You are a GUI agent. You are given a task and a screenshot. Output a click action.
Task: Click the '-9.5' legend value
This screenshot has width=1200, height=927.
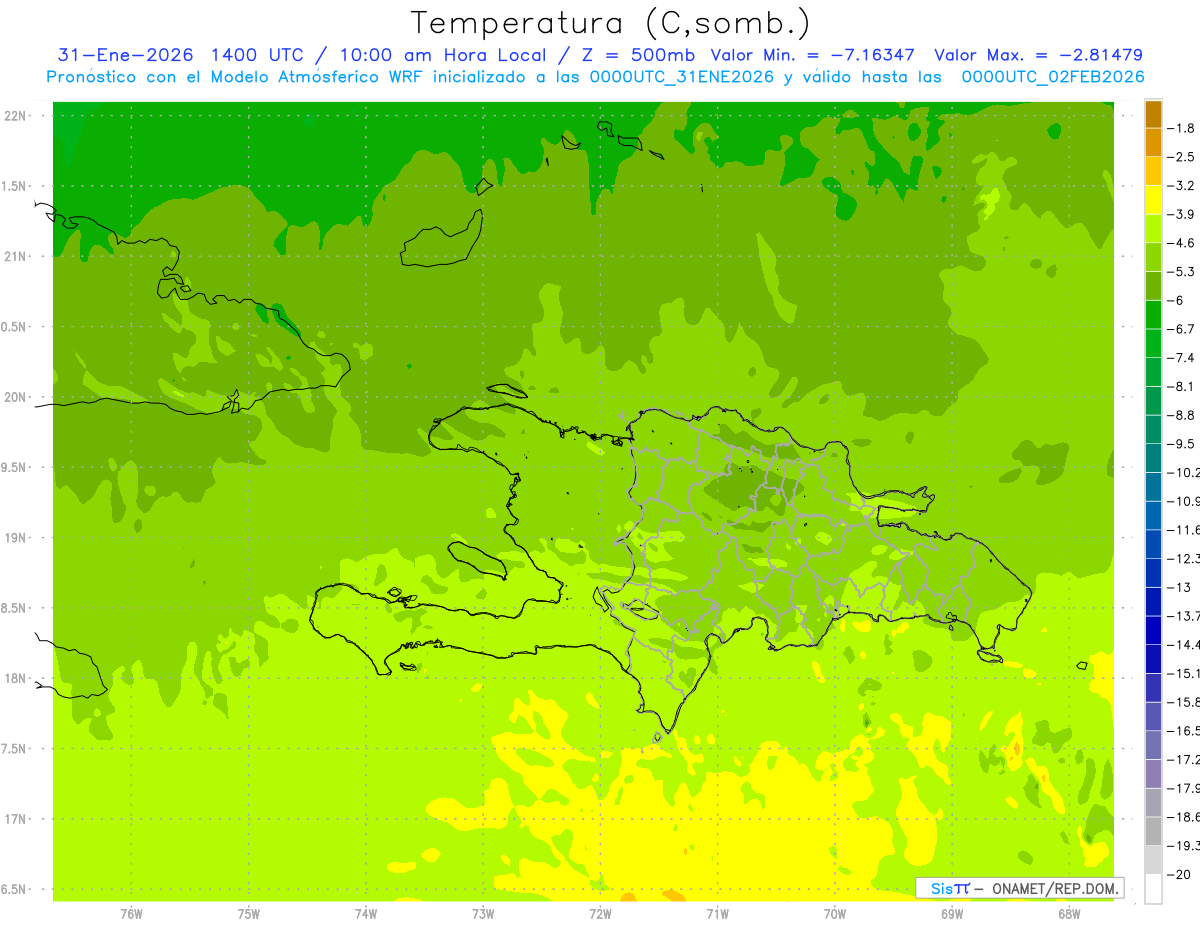[x=1182, y=444]
